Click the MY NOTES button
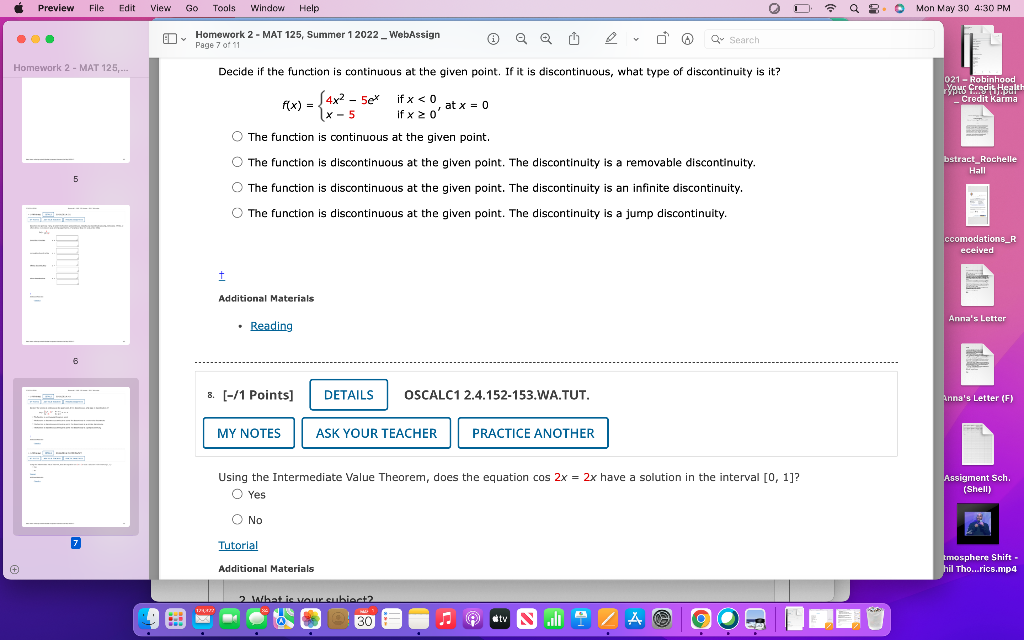The image size is (1024, 640). pos(249,434)
